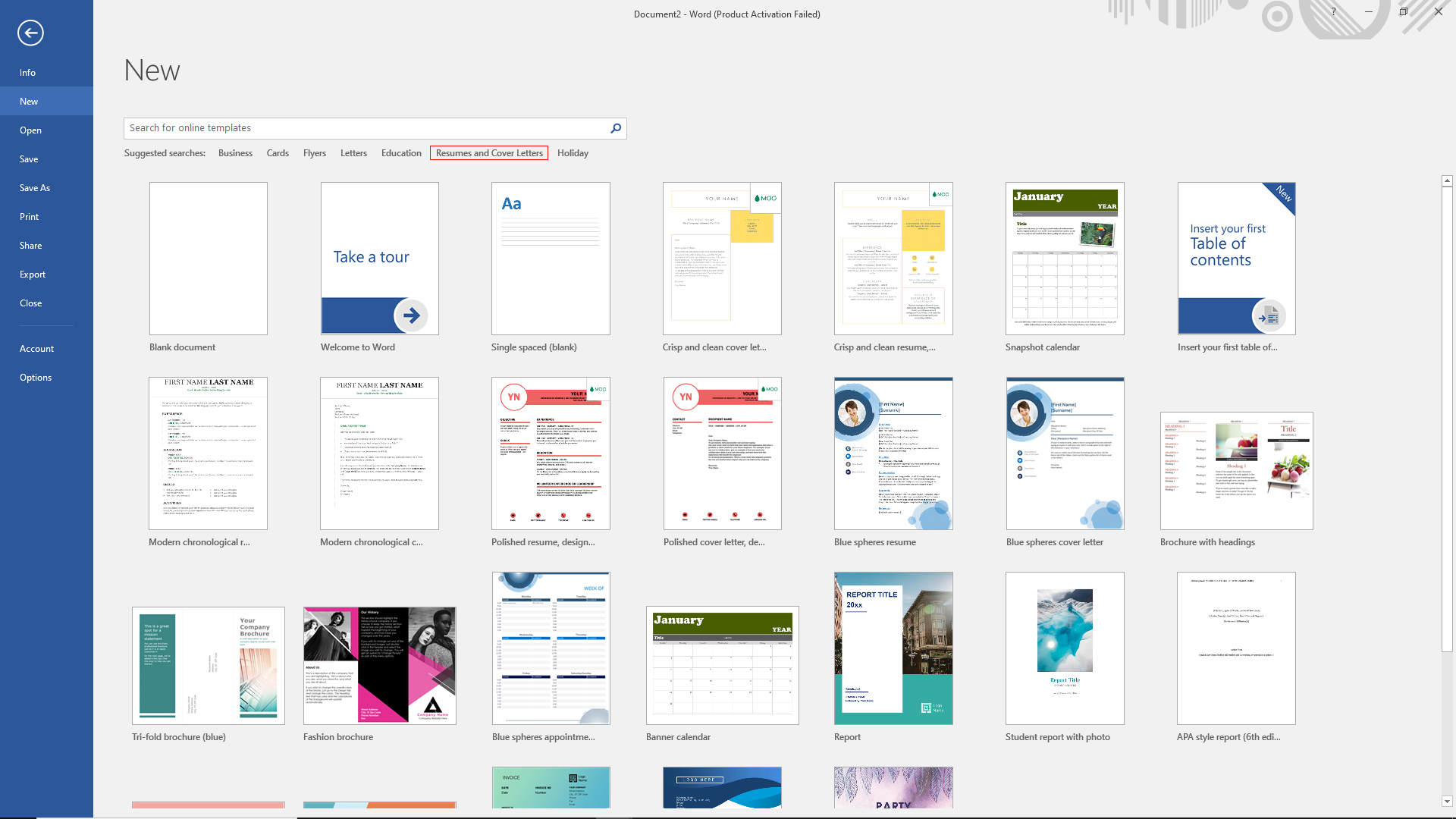This screenshot has height=819, width=1456.
Task: Select the Blue spheres cover letter template
Action: coord(1065,453)
